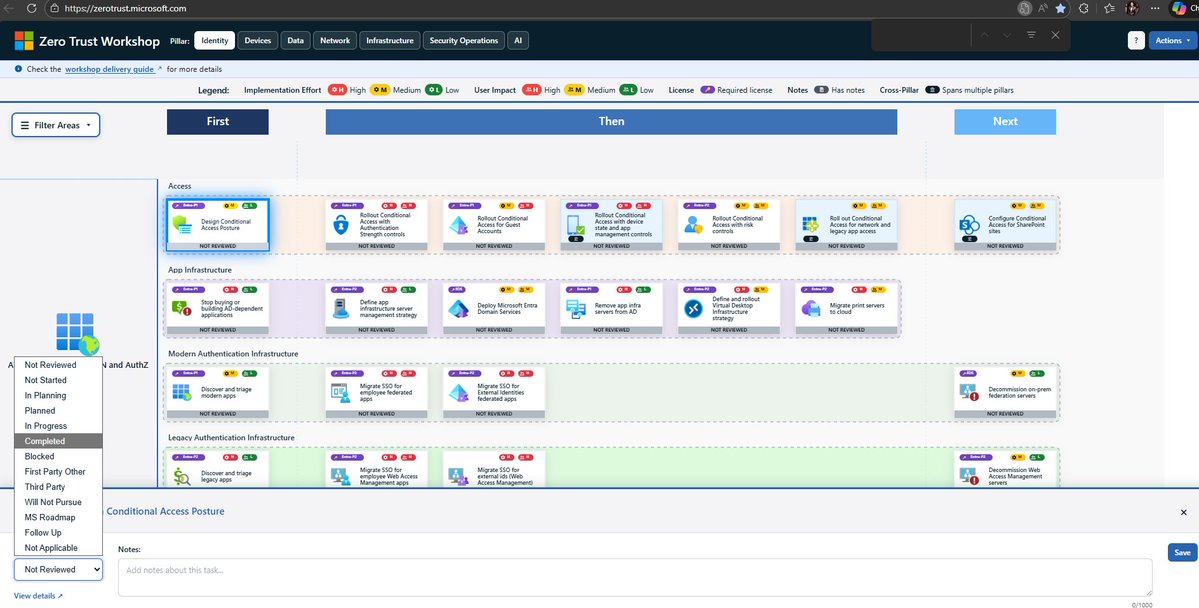Image resolution: width=1199 pixels, height=608 pixels.
Task: Switch to the AI pillar tab
Action: click(518, 41)
